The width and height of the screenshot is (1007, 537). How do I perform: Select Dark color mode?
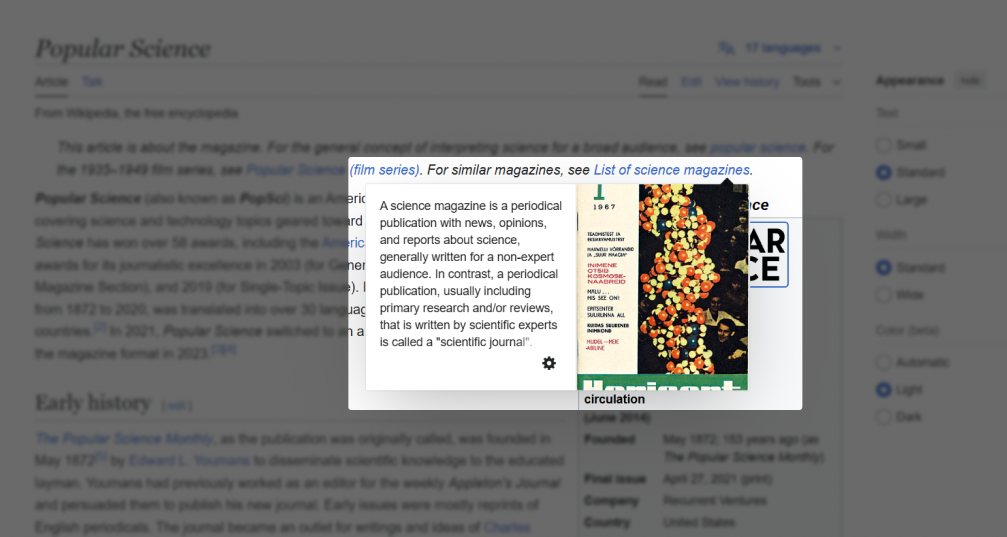point(884,417)
